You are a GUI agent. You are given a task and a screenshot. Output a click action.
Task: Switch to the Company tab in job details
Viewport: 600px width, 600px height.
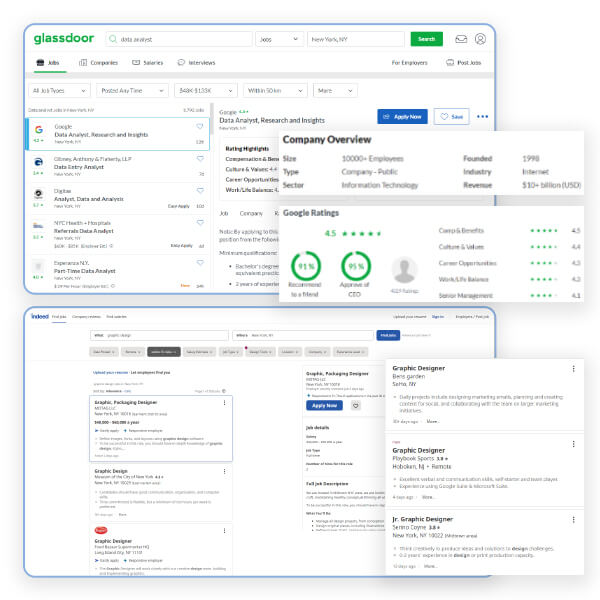pyautogui.click(x=251, y=213)
